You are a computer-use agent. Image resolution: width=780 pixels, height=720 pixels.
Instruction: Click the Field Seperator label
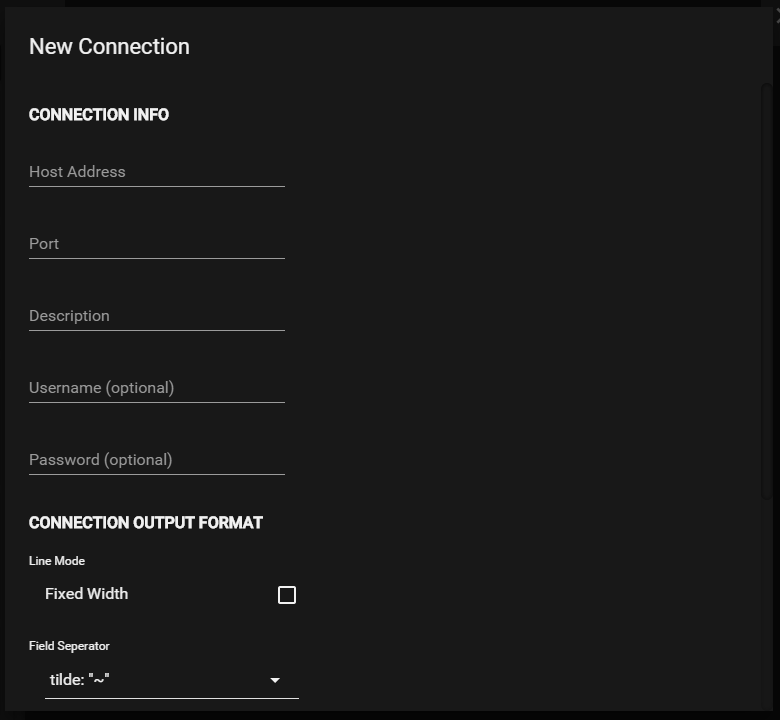pyautogui.click(x=69, y=646)
